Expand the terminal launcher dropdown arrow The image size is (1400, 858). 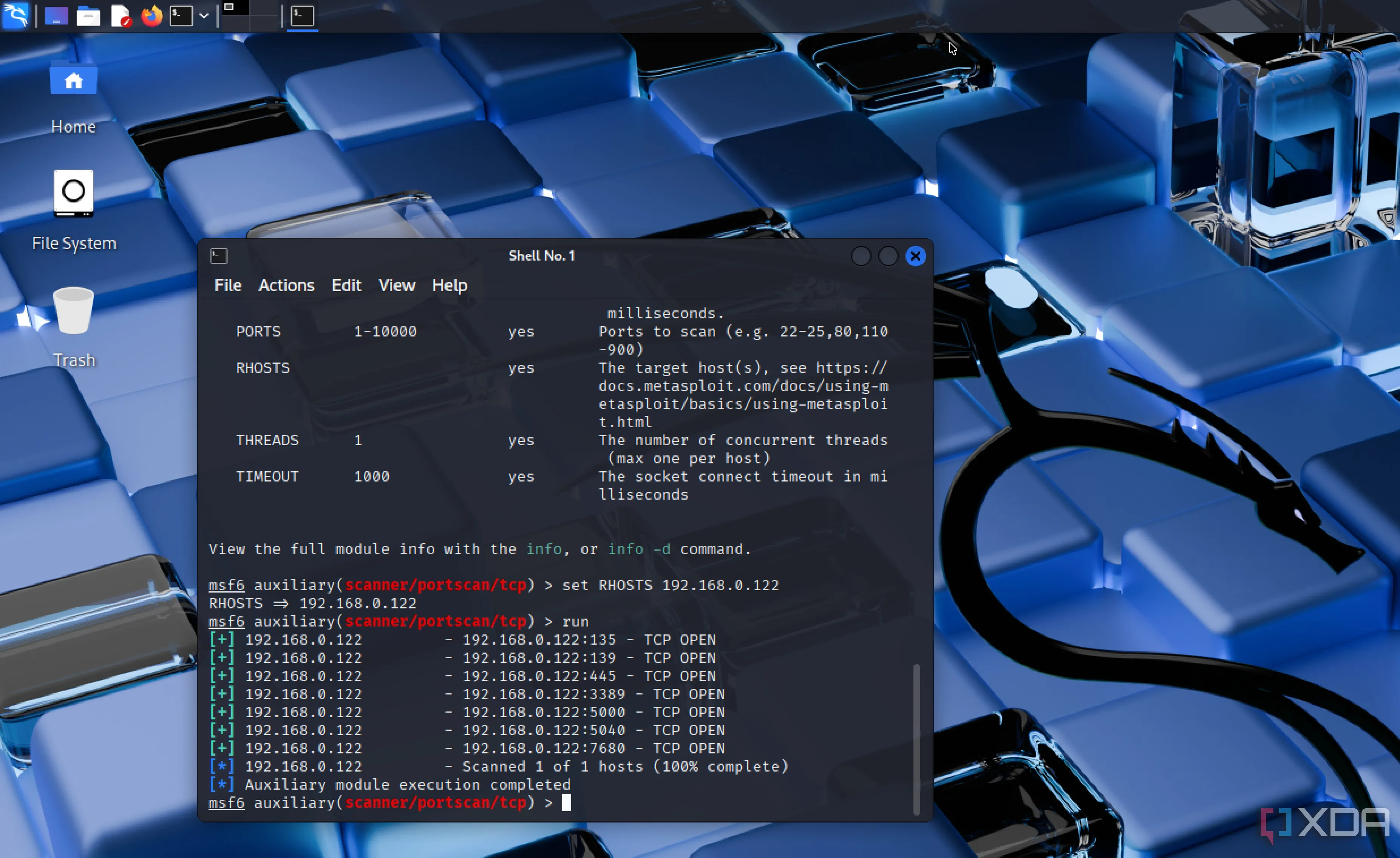click(204, 16)
